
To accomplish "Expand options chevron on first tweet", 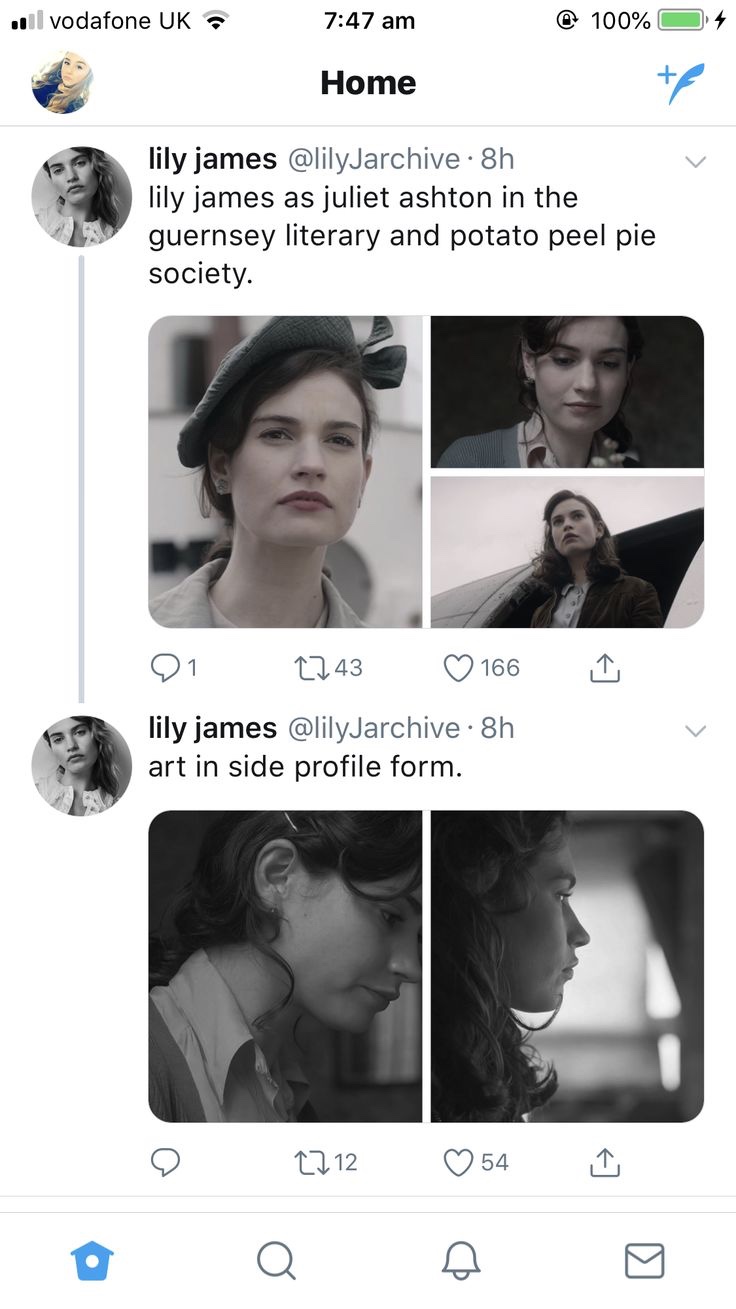I will pos(695,162).
